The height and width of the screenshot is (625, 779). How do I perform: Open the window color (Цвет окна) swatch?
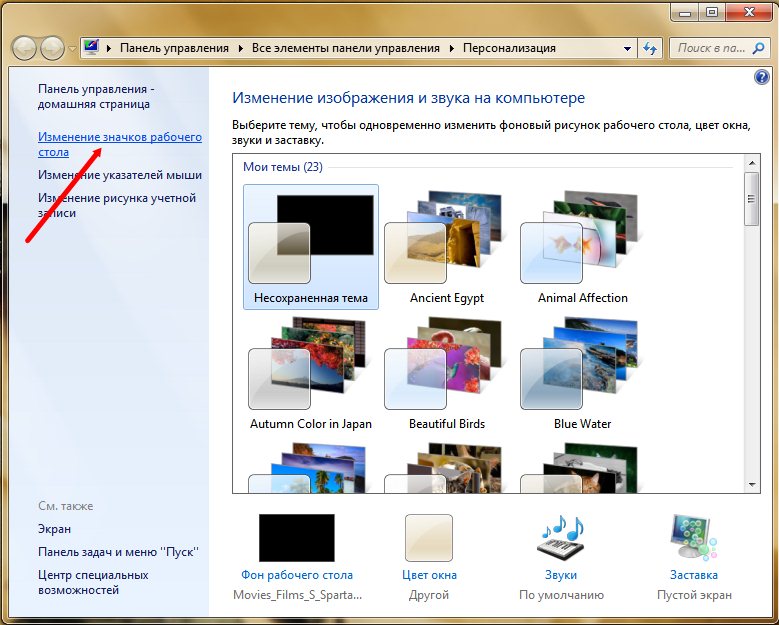(x=429, y=538)
